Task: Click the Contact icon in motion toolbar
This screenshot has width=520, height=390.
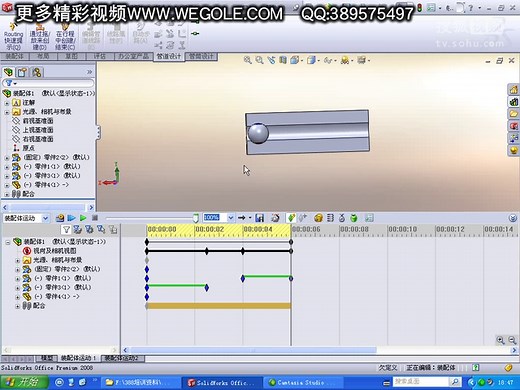Action: click(342, 218)
